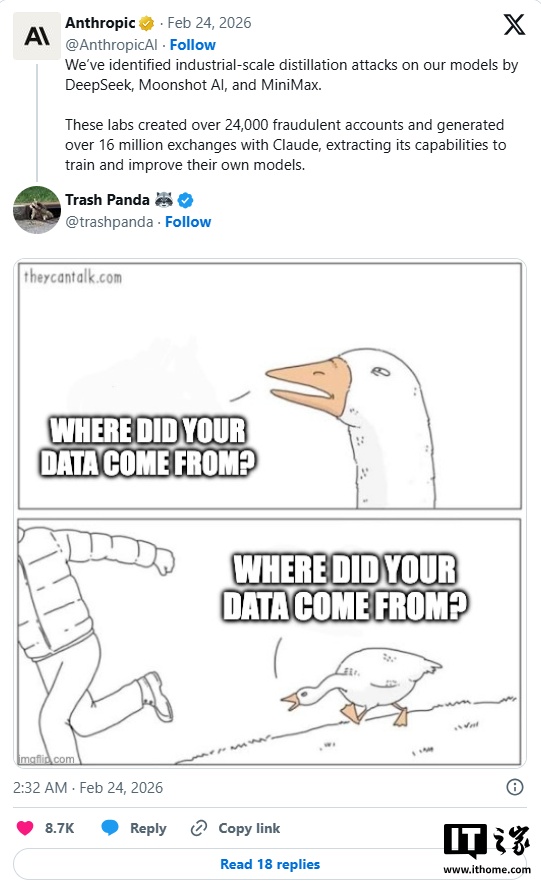Viewport: 541px width, 882px height.
Task: Click the Reply label
Action: 148,828
